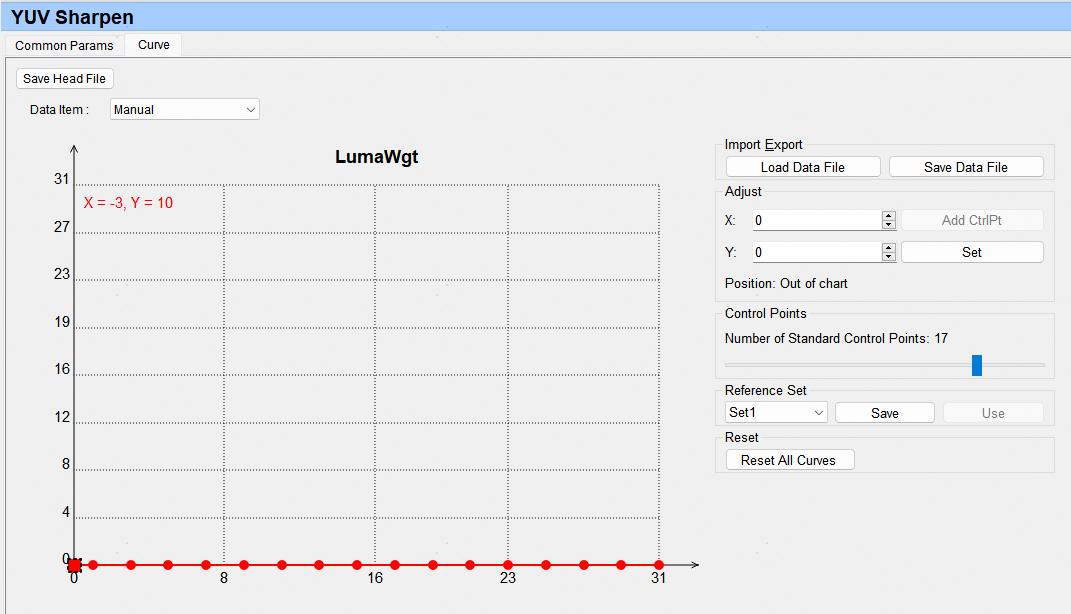The width and height of the screenshot is (1071, 614).
Task: Click into the Y coordinate input field
Action: (x=815, y=252)
